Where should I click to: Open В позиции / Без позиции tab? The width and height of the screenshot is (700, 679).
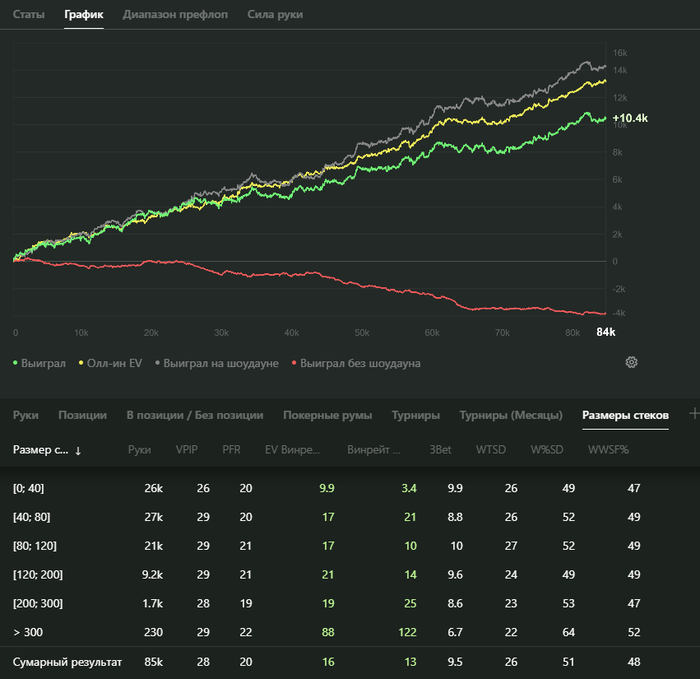coord(195,415)
